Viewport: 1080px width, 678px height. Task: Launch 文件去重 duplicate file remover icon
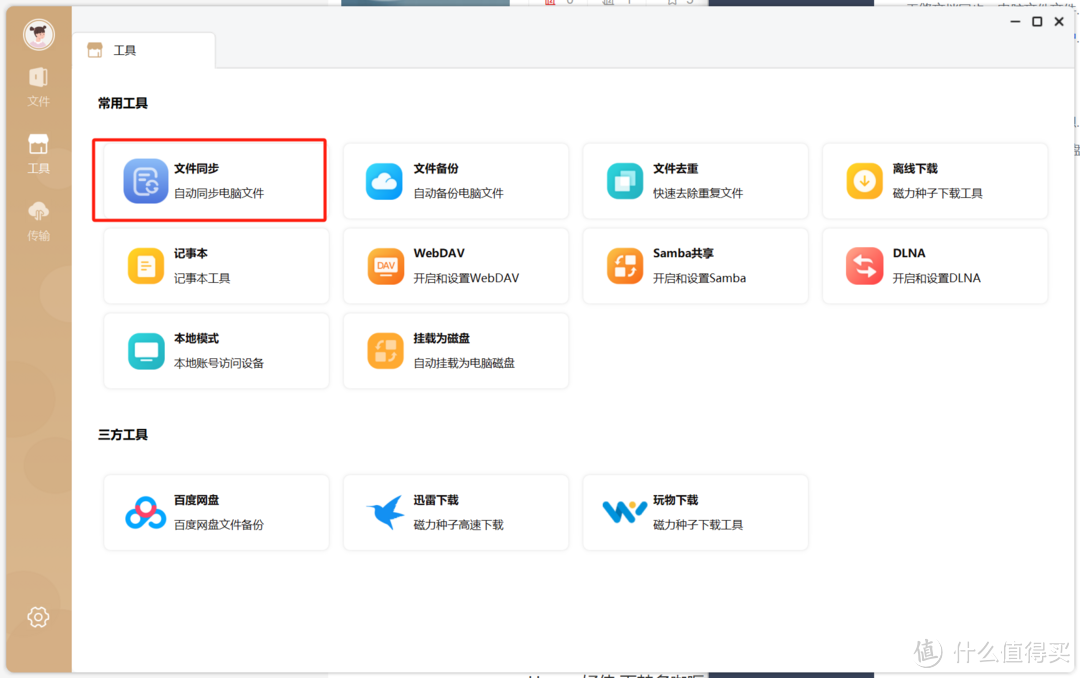click(625, 180)
